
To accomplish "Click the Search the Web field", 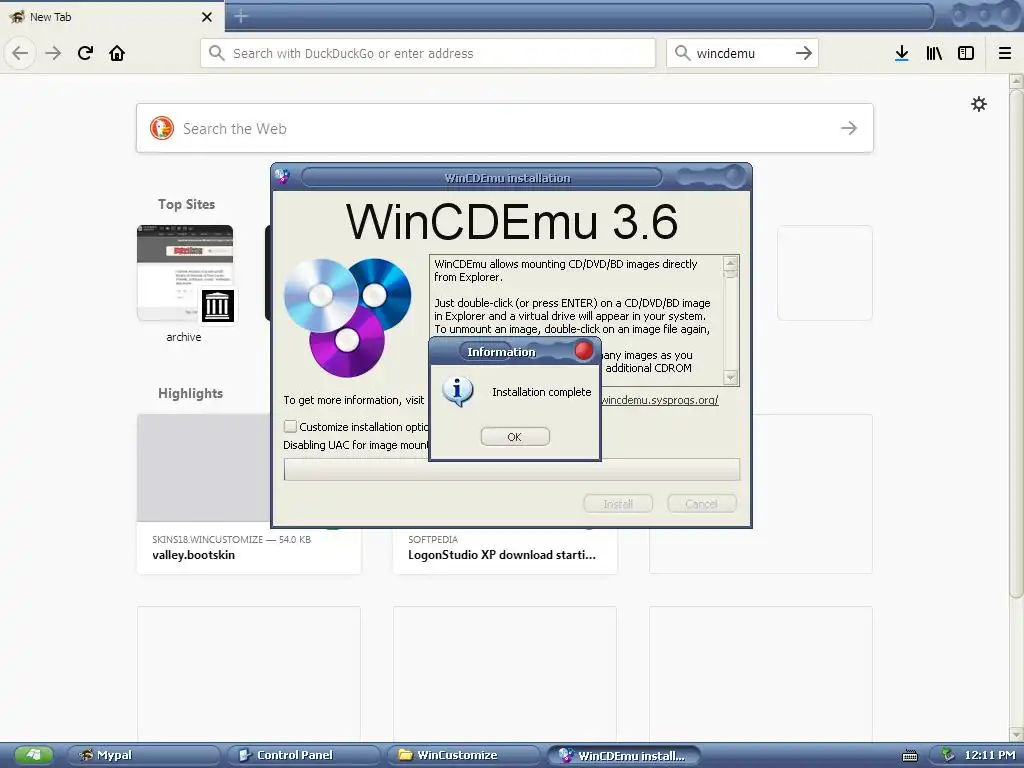I will coord(505,128).
